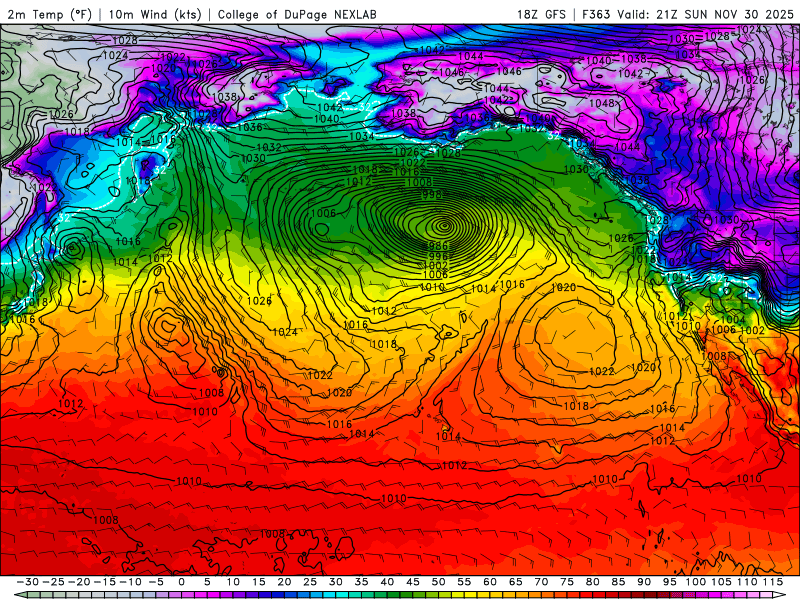Click the 90 value on the temperature scale

coord(644,582)
